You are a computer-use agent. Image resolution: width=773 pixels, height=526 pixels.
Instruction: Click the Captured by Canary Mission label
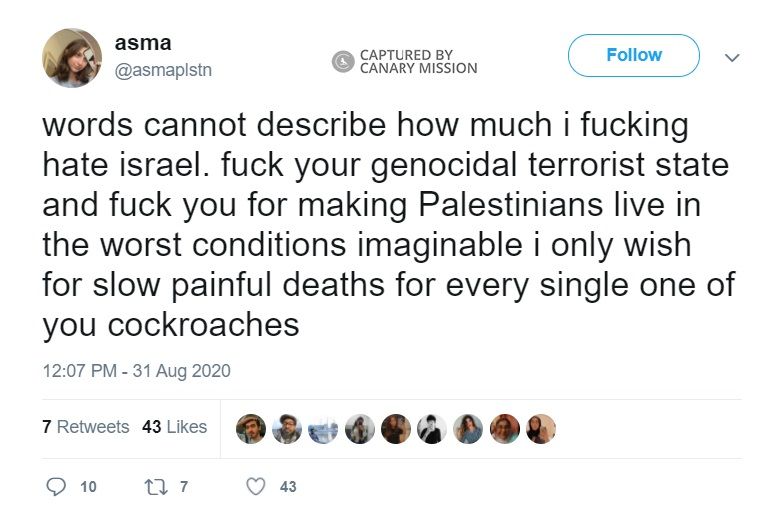tap(418, 62)
